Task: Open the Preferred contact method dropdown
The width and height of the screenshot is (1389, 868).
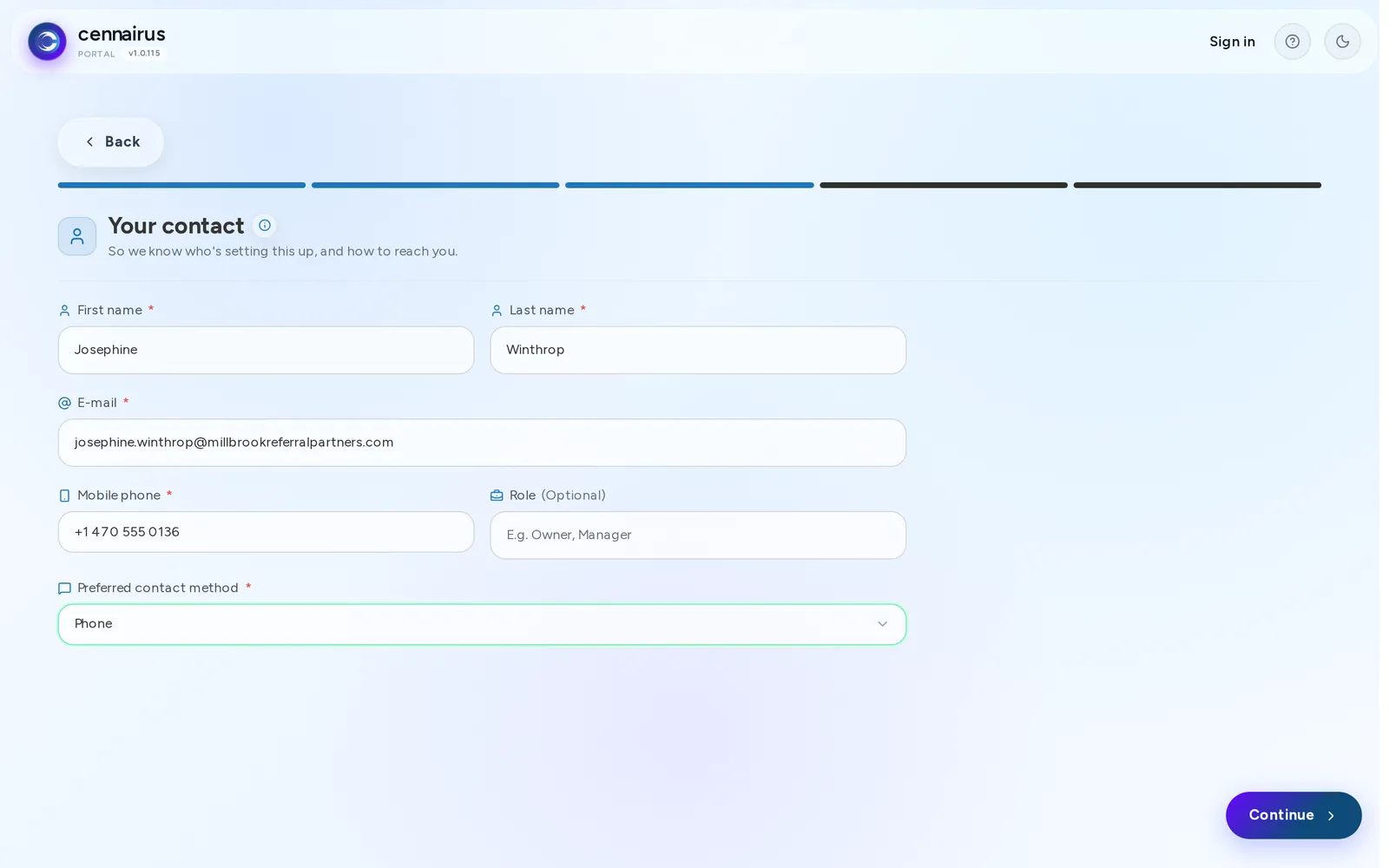Action: [482, 624]
